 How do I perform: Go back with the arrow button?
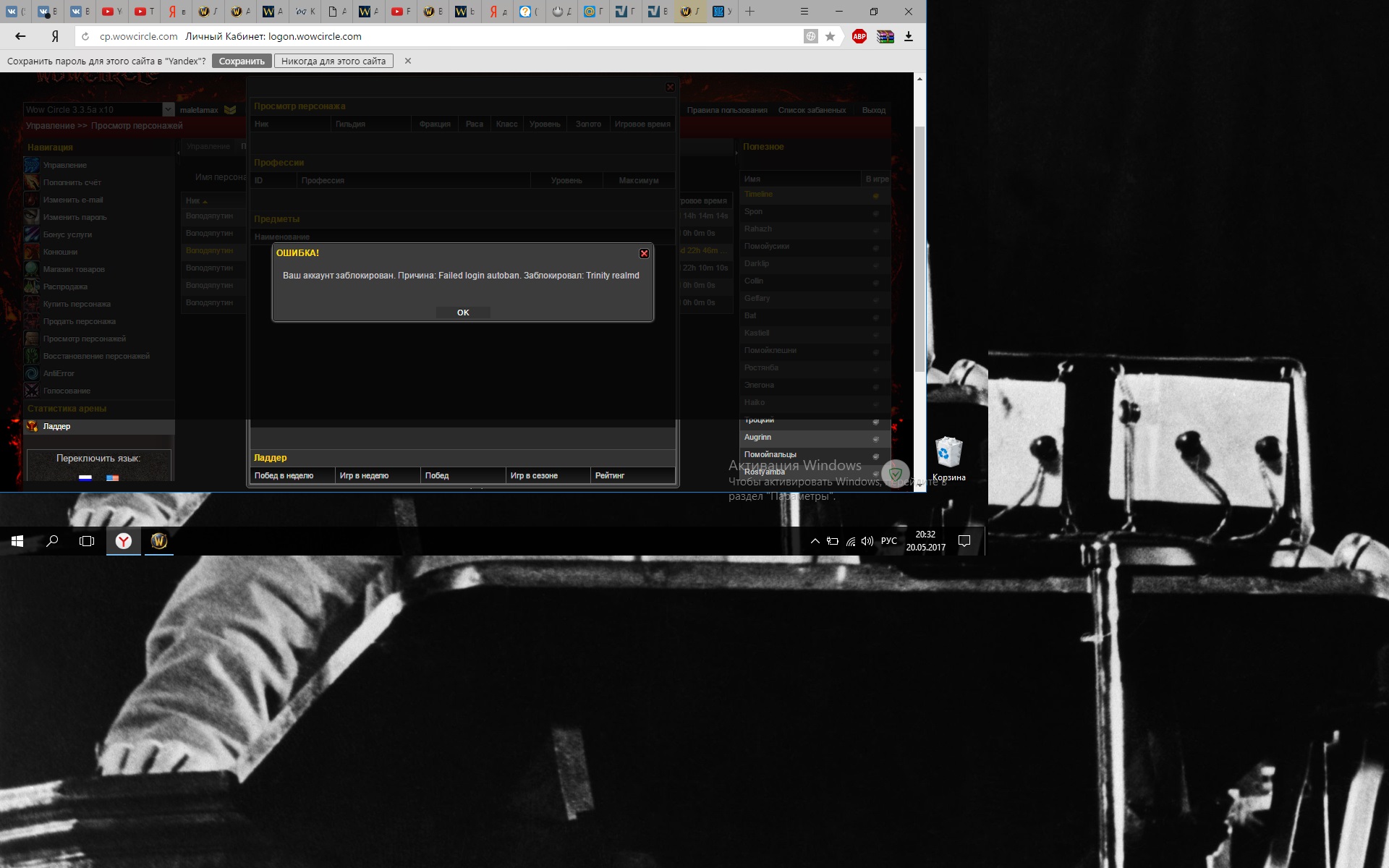(x=20, y=36)
